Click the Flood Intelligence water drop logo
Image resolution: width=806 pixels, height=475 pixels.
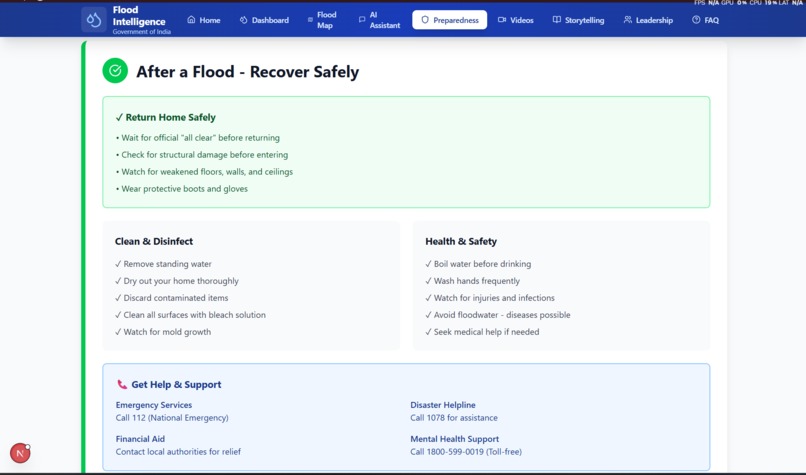94,20
